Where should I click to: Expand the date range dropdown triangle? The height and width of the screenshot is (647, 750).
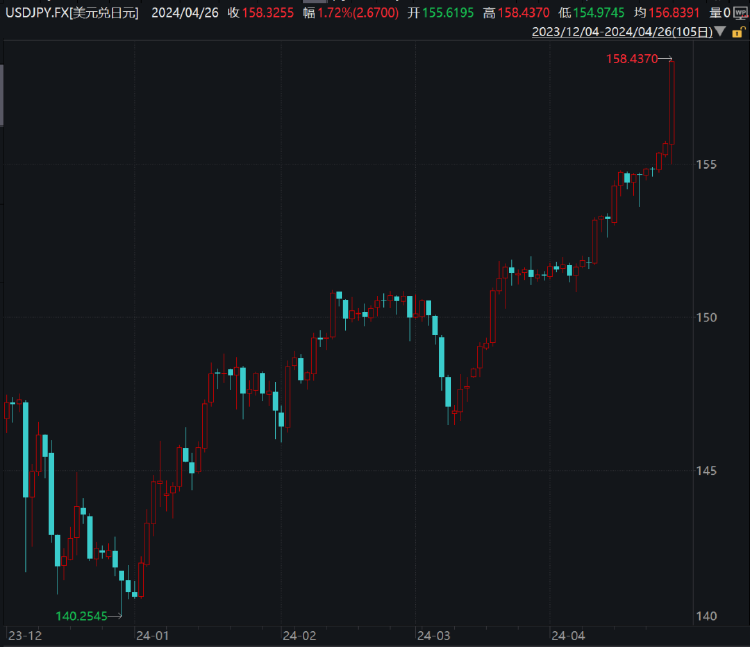721,32
